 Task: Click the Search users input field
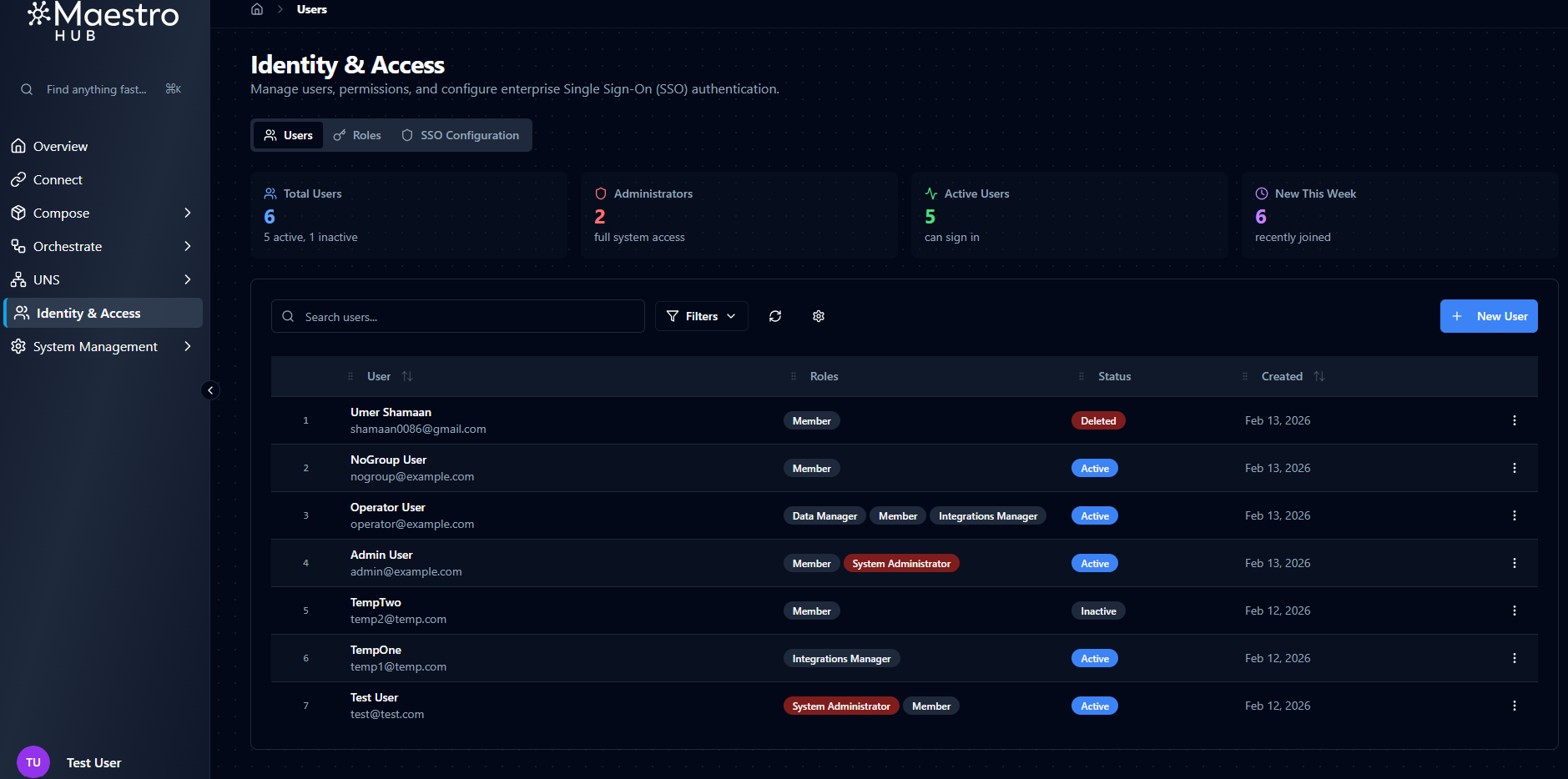coord(467,317)
